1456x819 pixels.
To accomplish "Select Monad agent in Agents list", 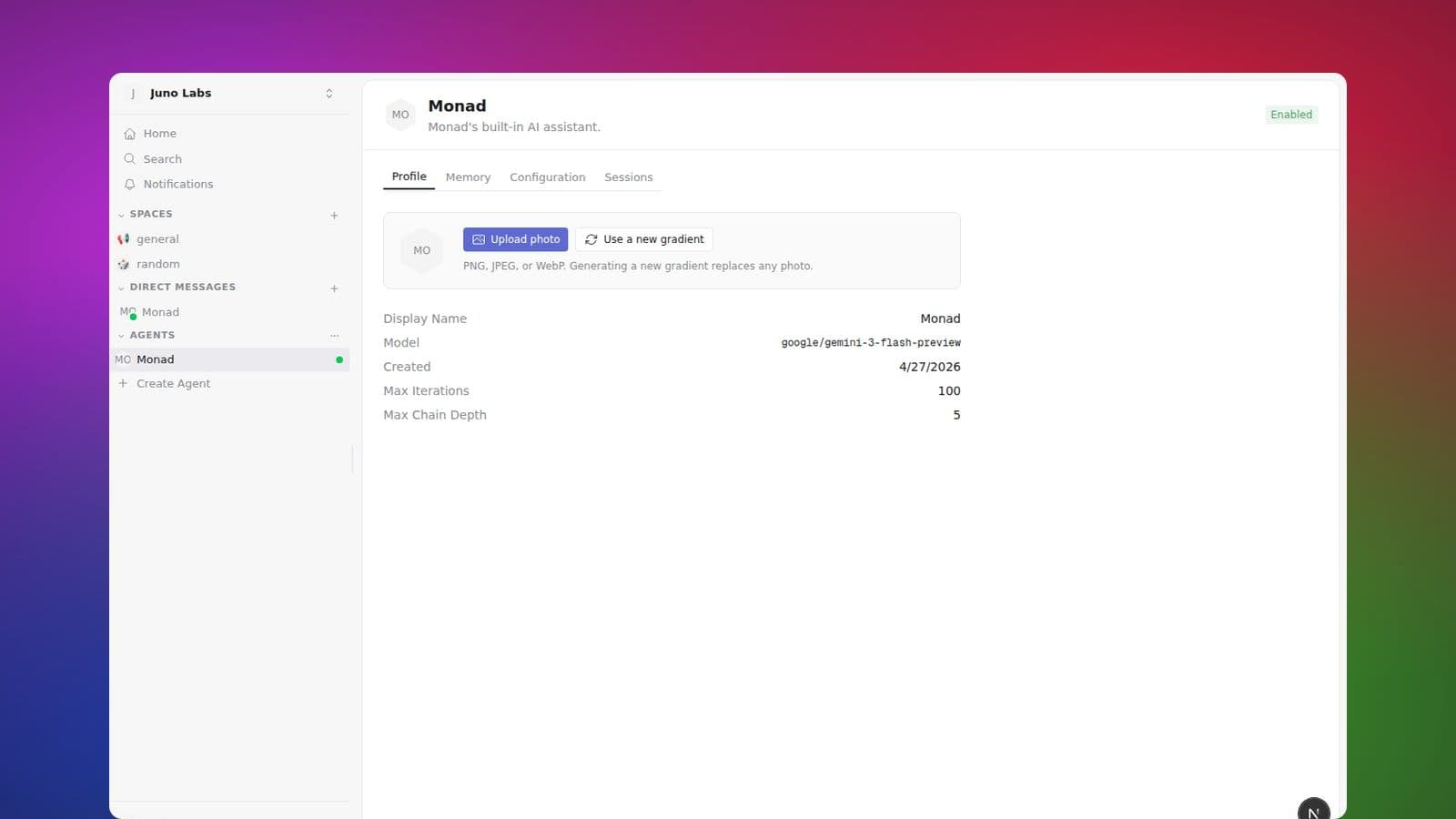I will (x=230, y=359).
